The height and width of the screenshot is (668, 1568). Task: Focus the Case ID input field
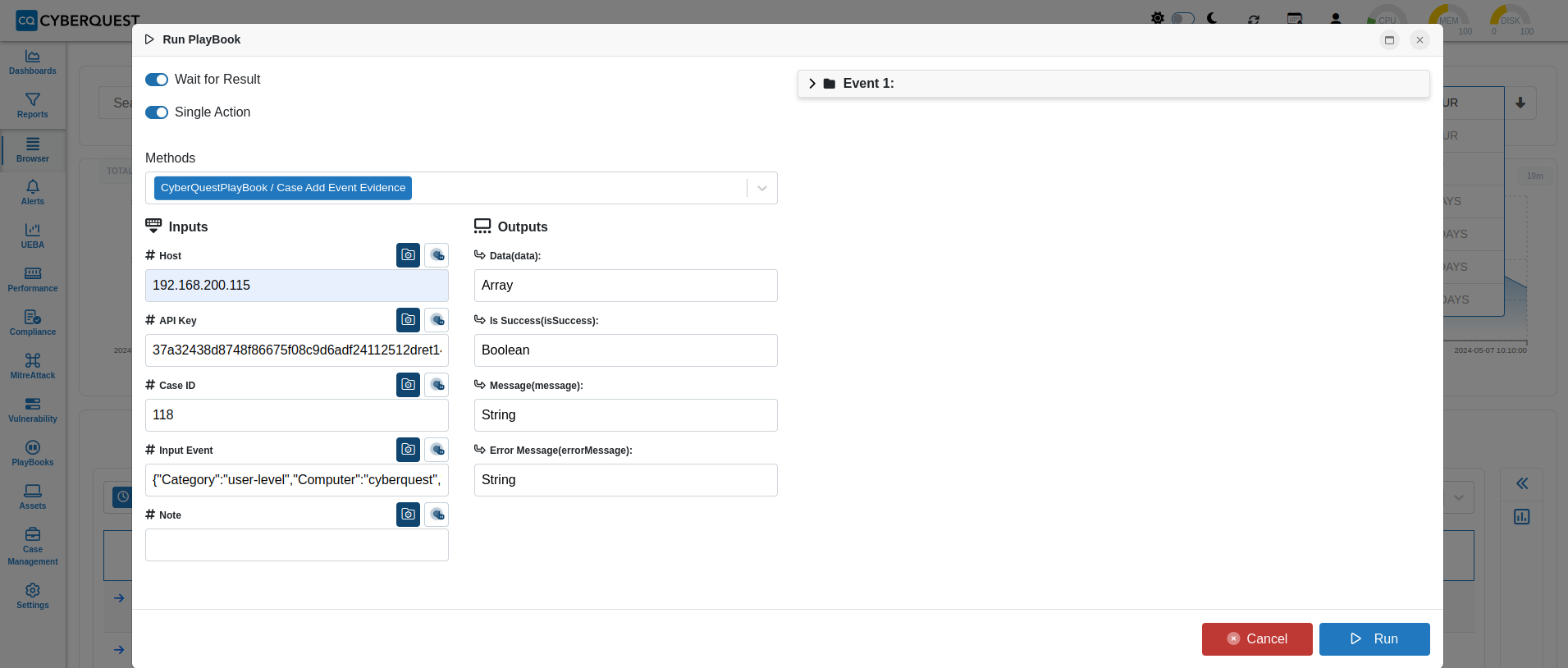point(297,415)
